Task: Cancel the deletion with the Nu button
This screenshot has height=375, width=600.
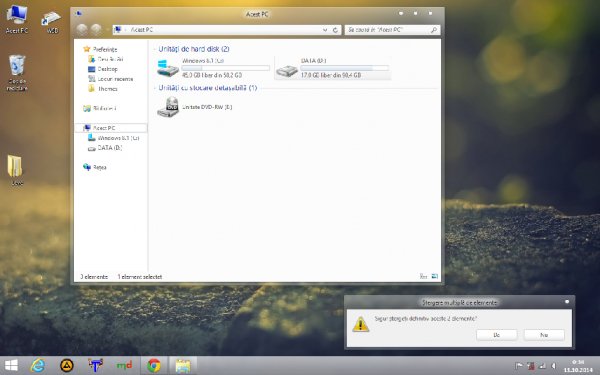Action: tap(544, 335)
